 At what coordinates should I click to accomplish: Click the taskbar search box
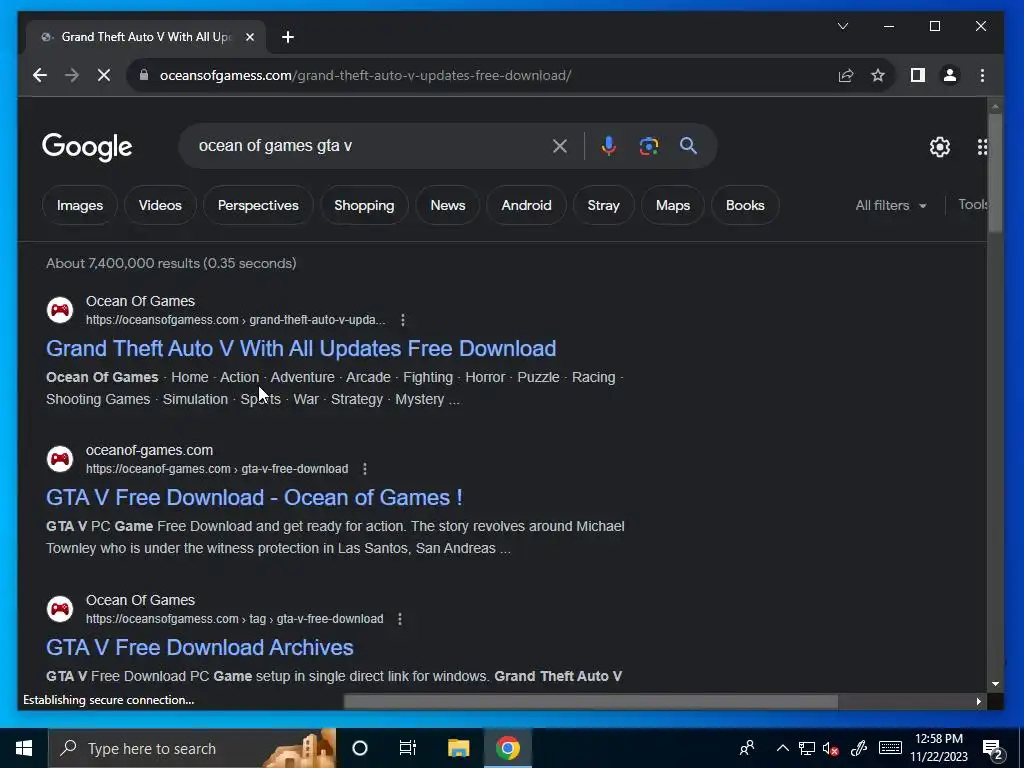[192, 748]
